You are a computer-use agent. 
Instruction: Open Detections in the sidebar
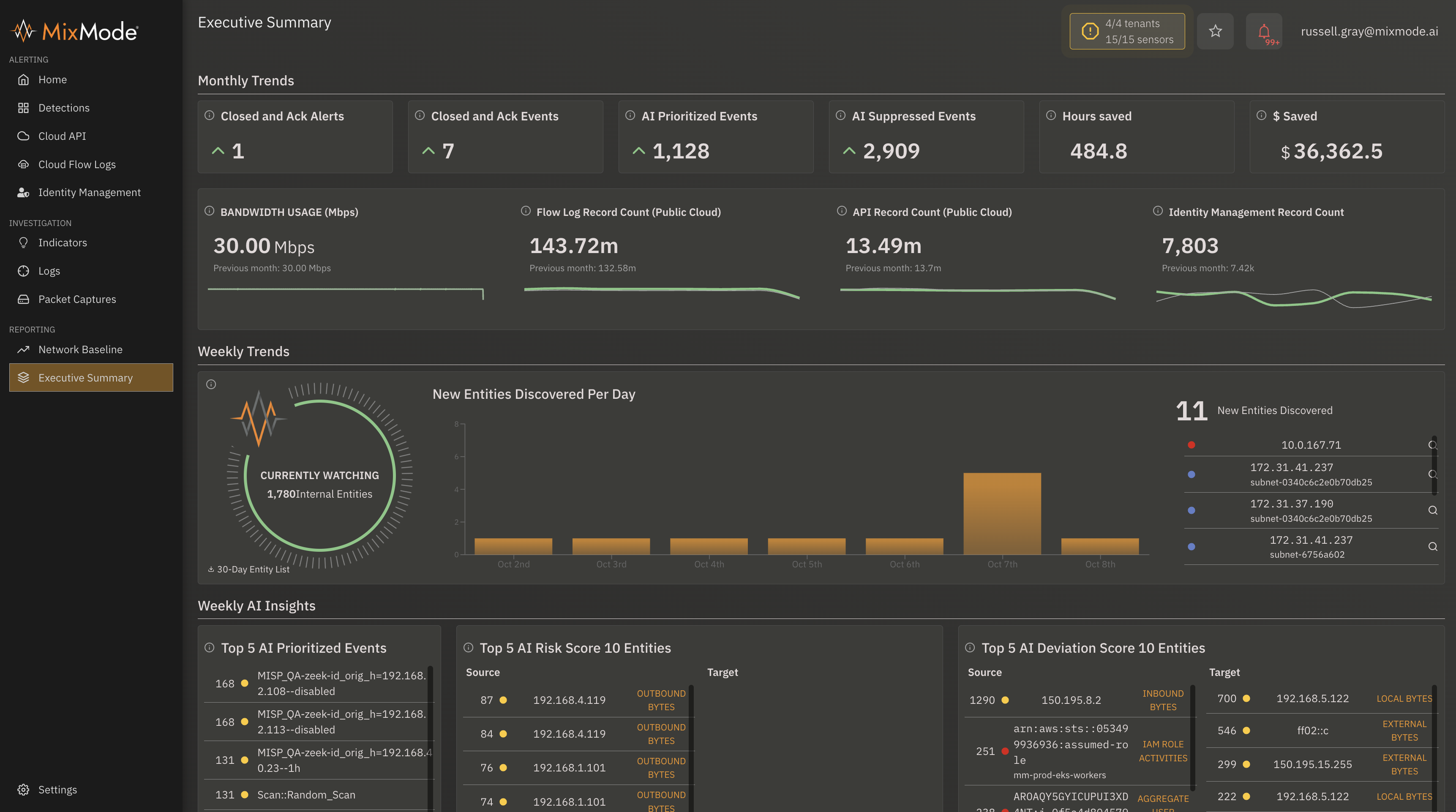(63, 107)
